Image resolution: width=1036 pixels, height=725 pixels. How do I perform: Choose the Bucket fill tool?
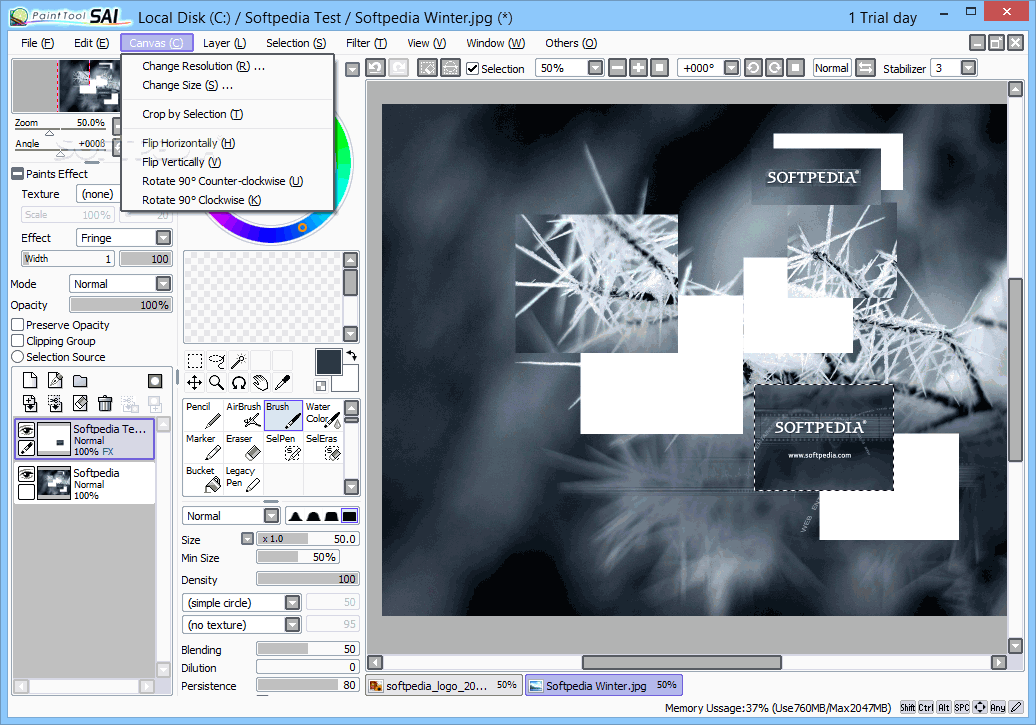pyautogui.click(x=204, y=479)
